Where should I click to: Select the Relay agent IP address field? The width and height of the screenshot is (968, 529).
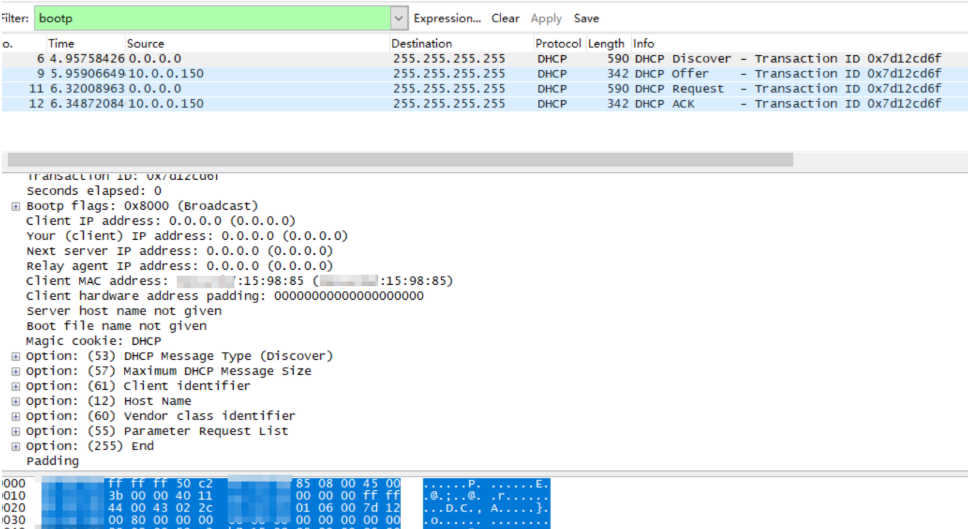(179, 266)
